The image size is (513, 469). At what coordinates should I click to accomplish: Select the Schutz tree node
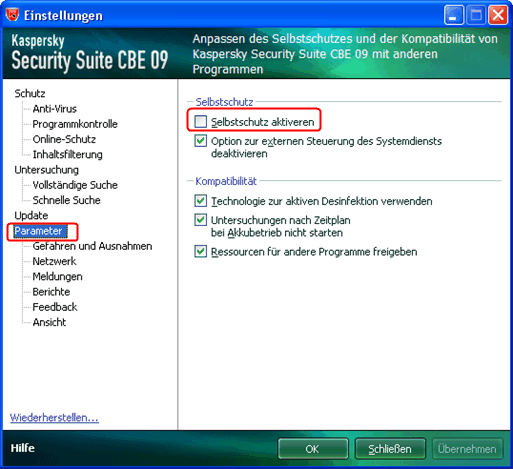[30, 93]
